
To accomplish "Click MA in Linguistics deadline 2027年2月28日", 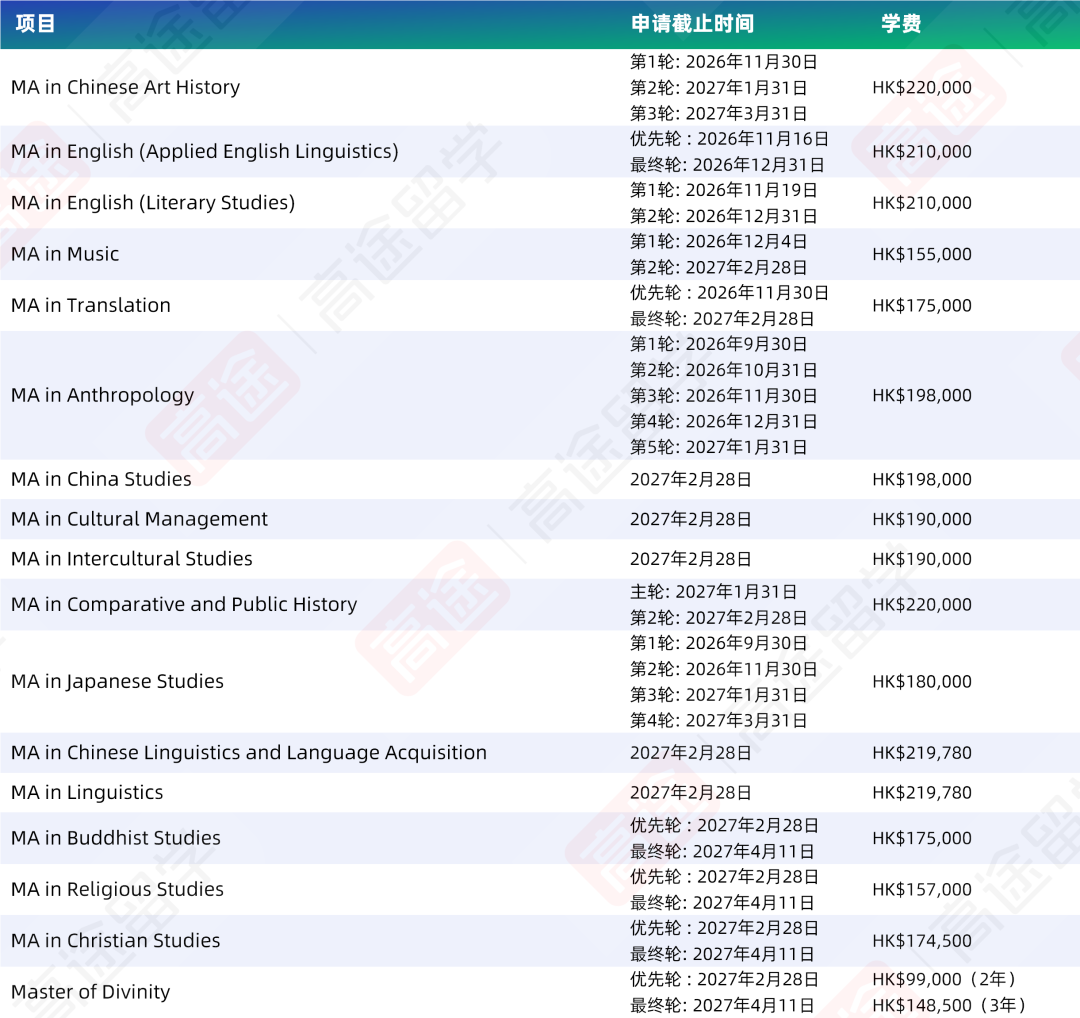I will [691, 793].
